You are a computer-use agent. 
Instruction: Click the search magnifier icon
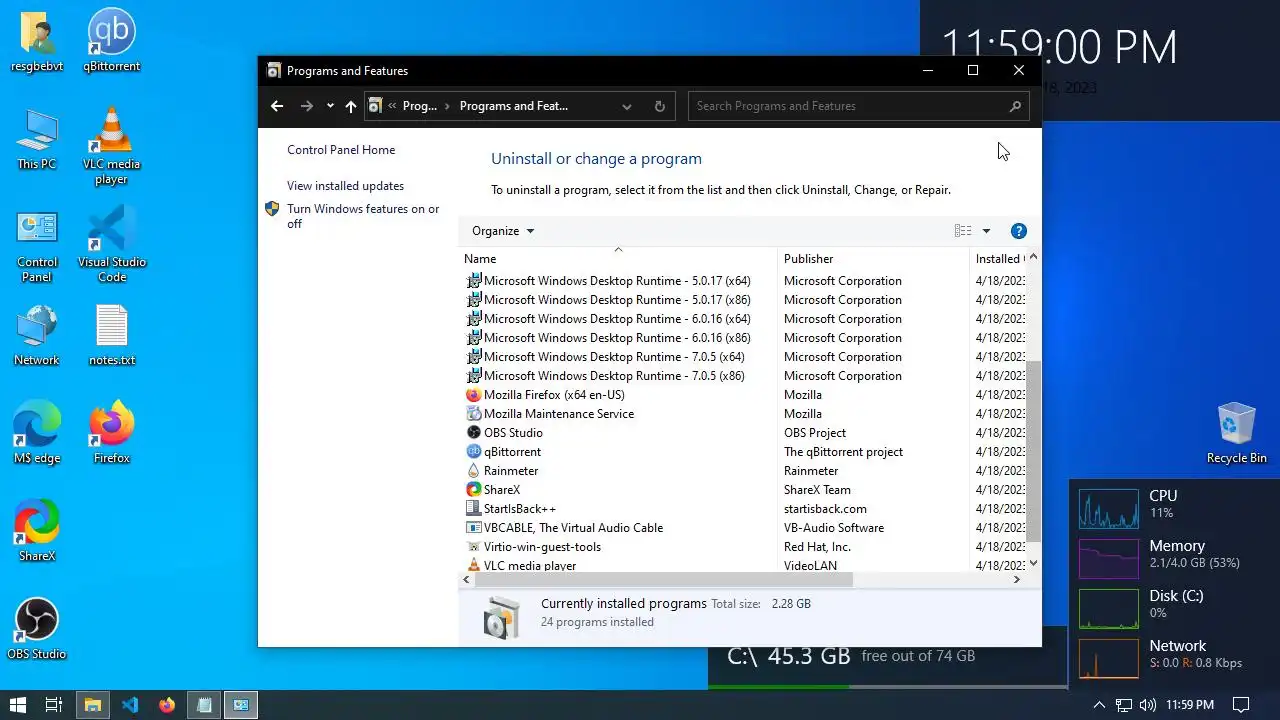1015,106
